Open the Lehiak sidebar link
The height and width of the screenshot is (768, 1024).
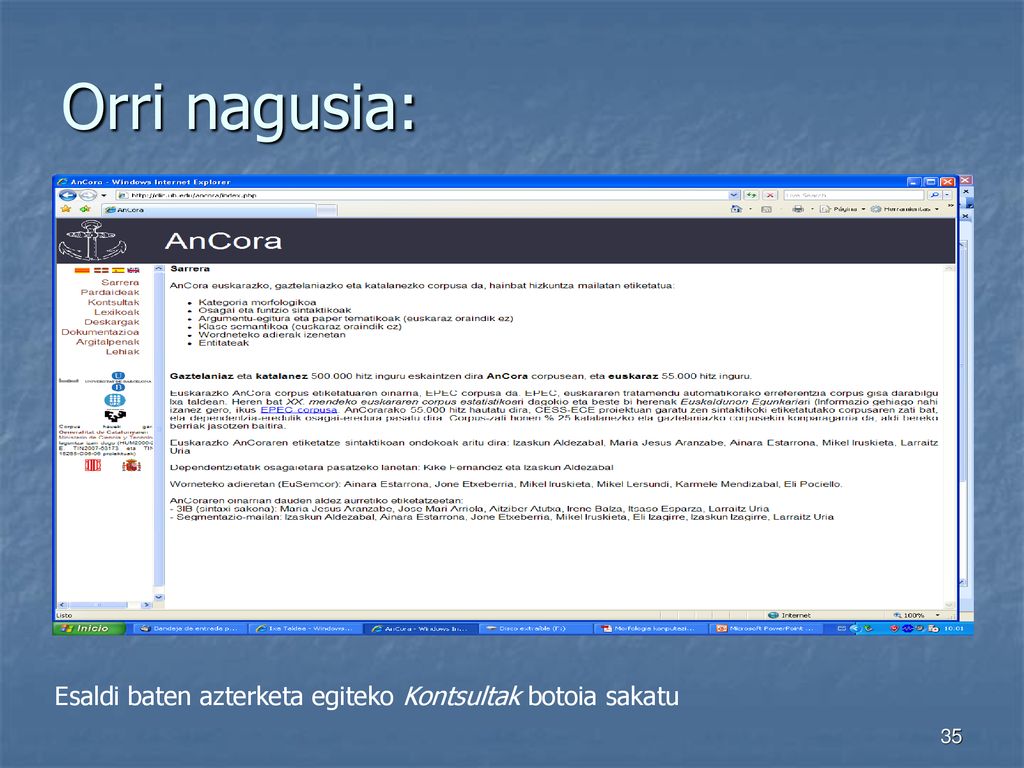tap(123, 351)
